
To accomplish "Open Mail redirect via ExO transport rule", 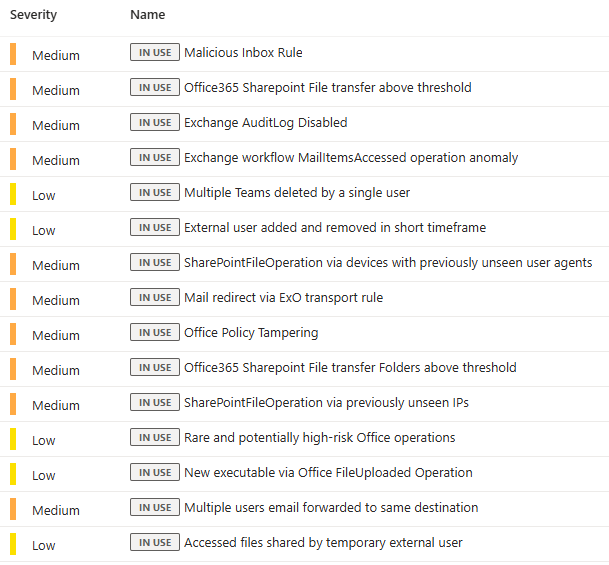I will pos(284,297).
